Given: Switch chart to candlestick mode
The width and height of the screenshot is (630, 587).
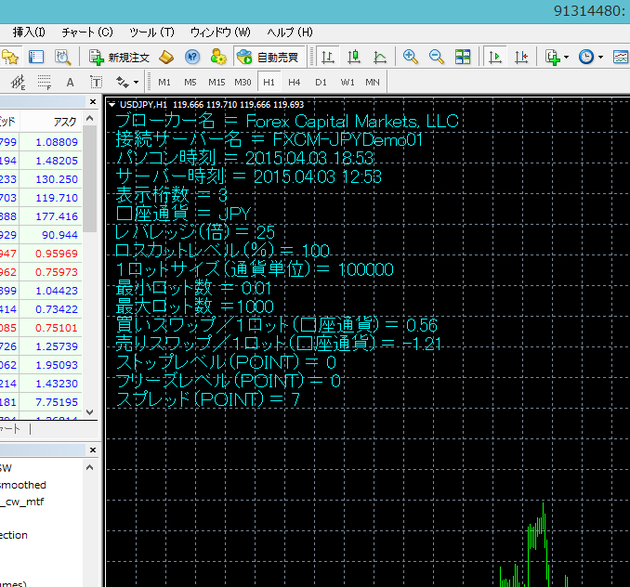Looking at the screenshot, I should point(354,57).
